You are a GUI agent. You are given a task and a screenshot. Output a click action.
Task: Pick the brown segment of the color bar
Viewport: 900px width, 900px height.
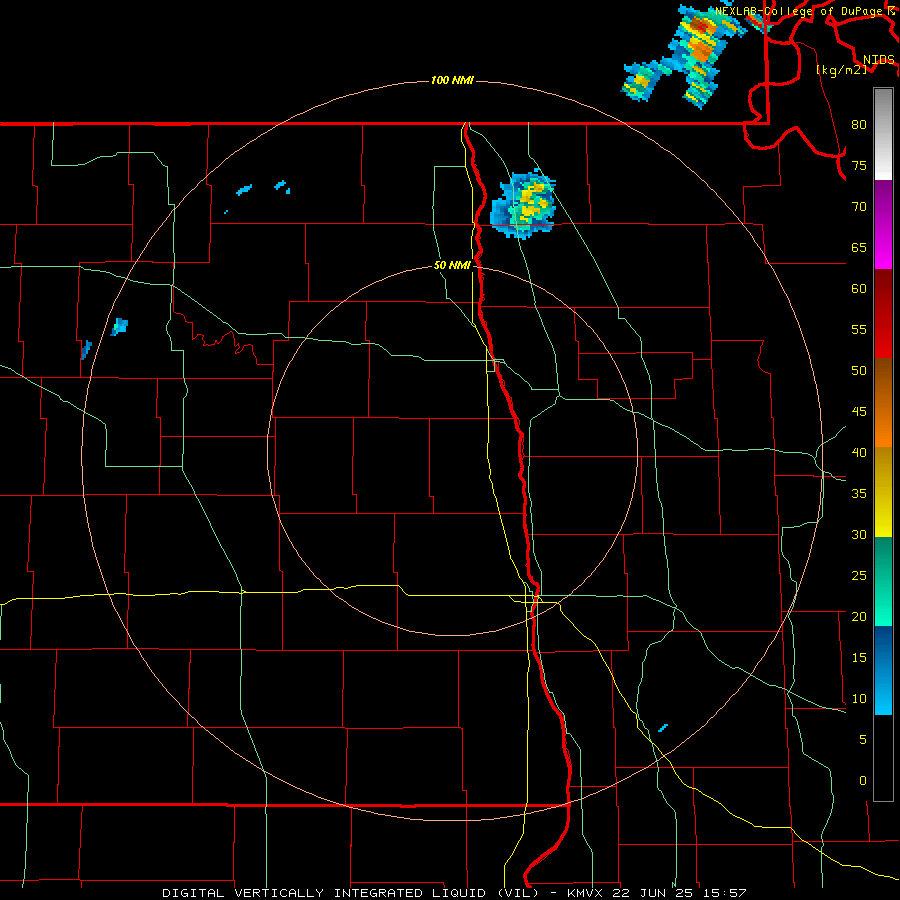pyautogui.click(x=883, y=381)
